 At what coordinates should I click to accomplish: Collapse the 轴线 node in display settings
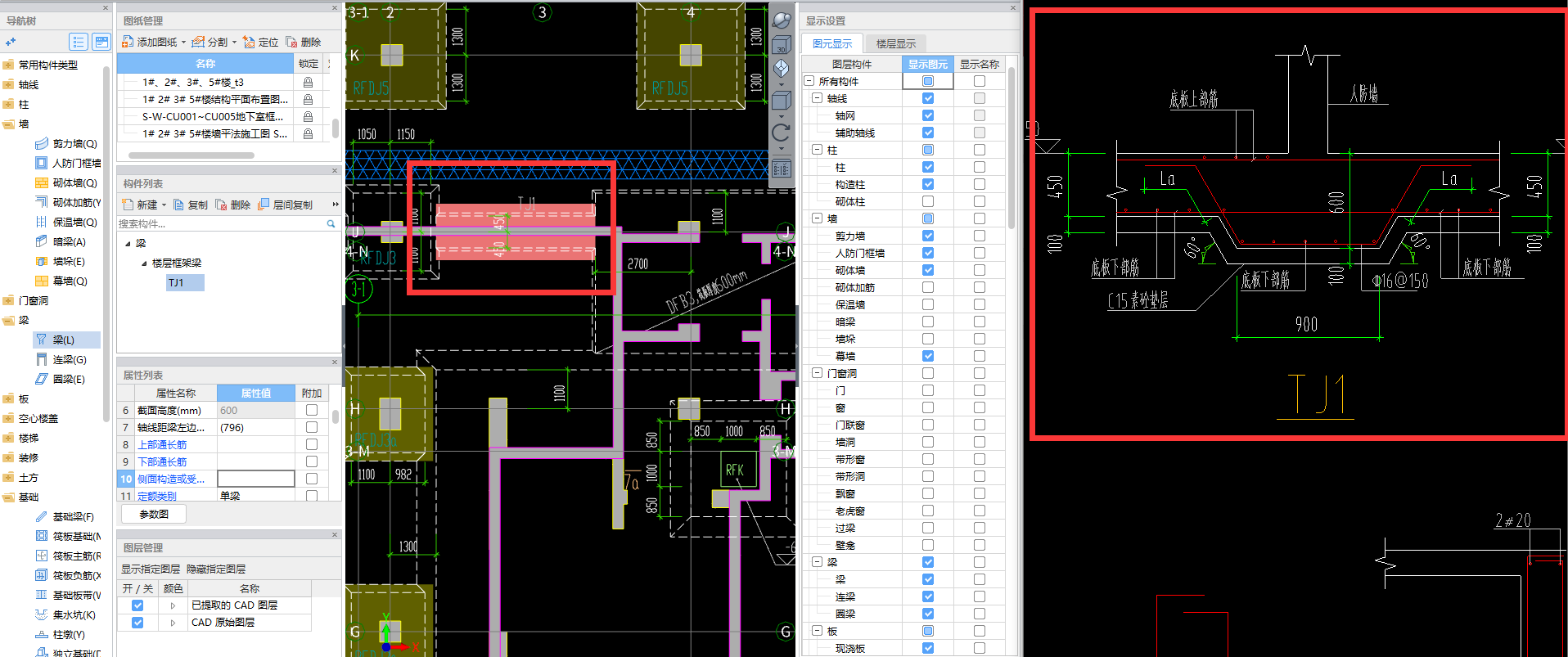818,98
